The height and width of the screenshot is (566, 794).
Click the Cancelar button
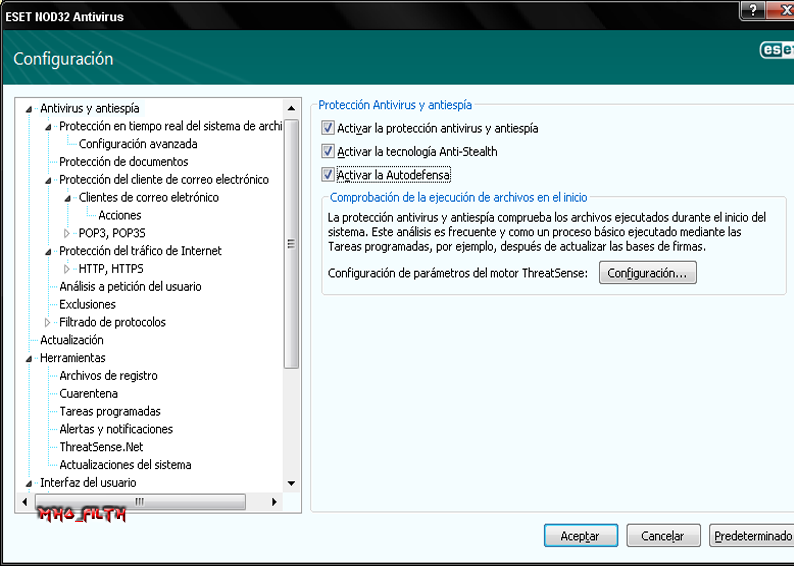[x=663, y=536]
